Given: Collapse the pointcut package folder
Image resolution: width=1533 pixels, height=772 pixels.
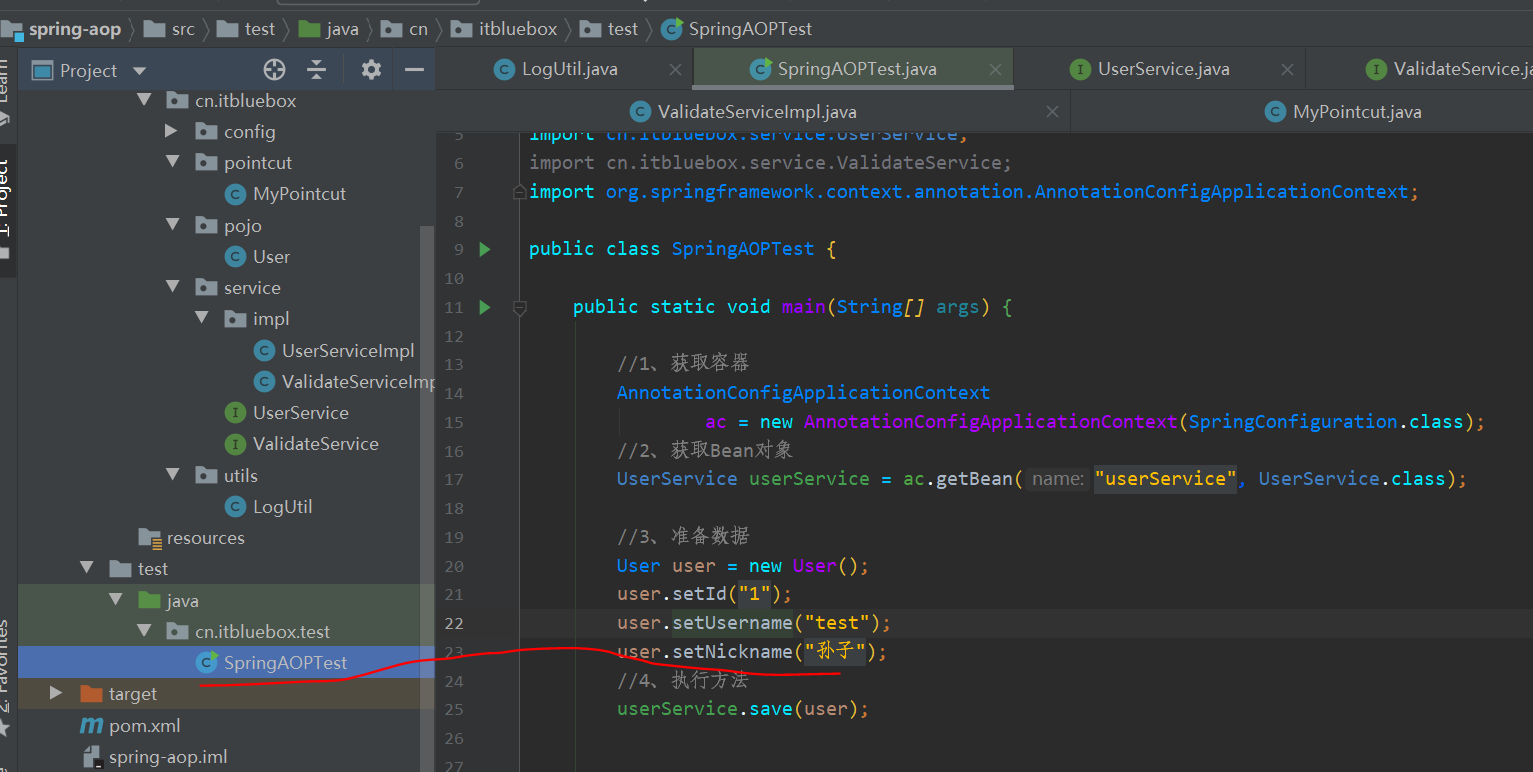Looking at the screenshot, I should pyautogui.click(x=173, y=162).
